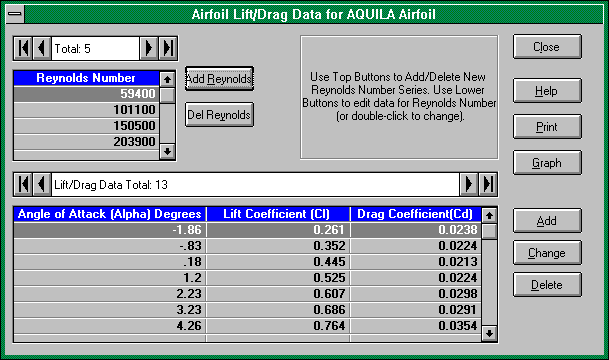
Task: Click the Angle of Attack column header
Action: coord(110,214)
